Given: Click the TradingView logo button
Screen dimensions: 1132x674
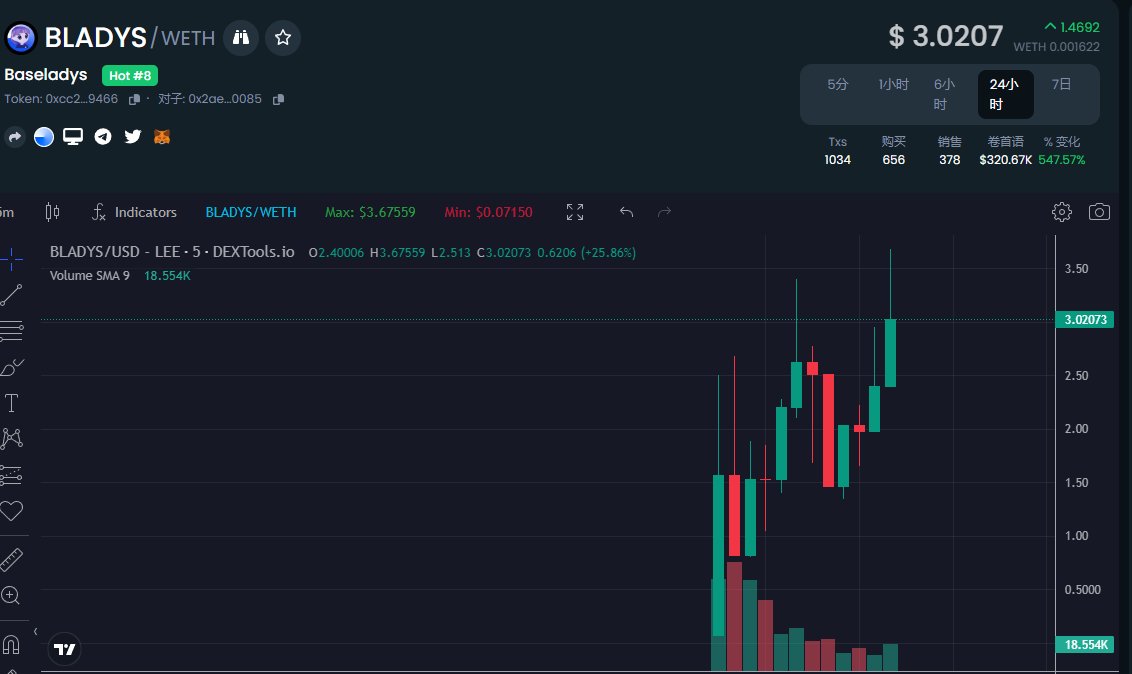Looking at the screenshot, I should click(64, 649).
